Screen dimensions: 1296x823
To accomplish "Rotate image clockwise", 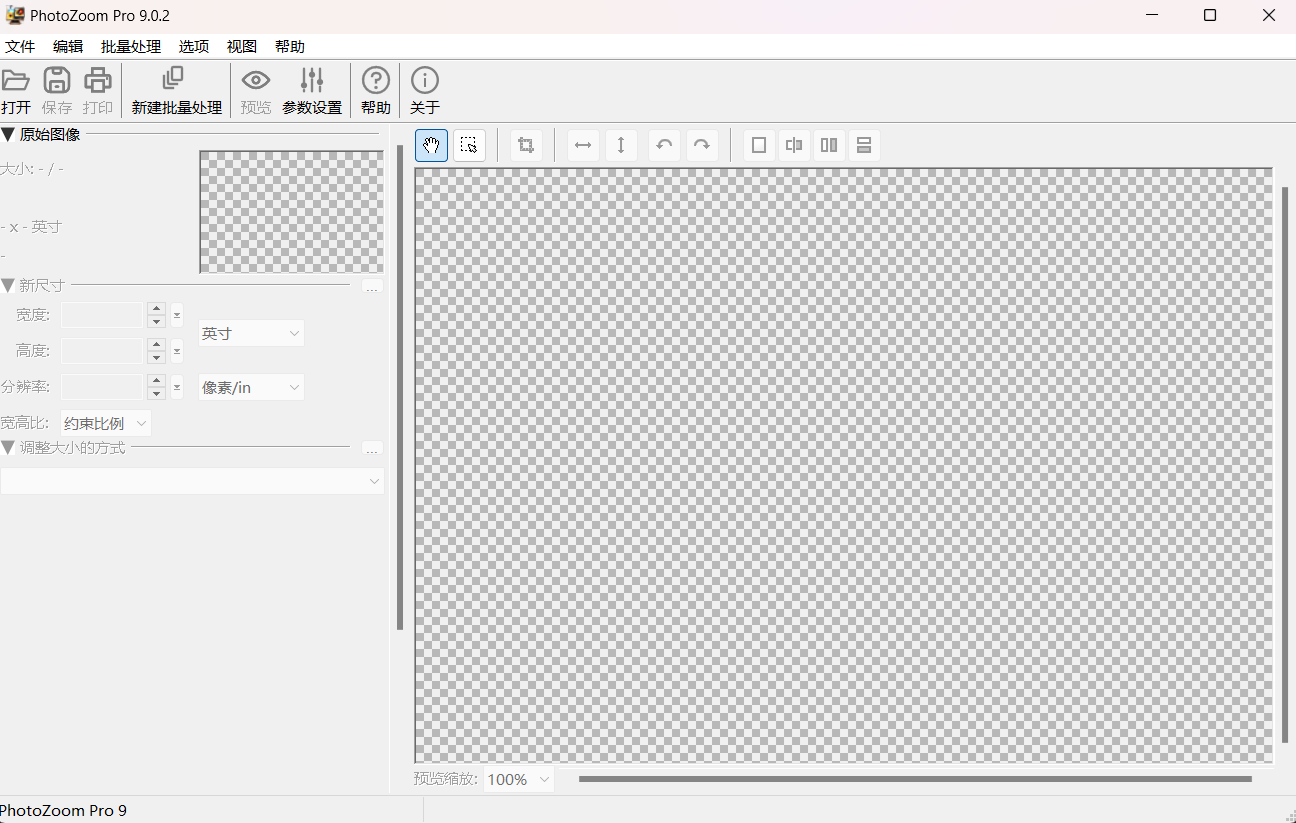I will [702, 145].
